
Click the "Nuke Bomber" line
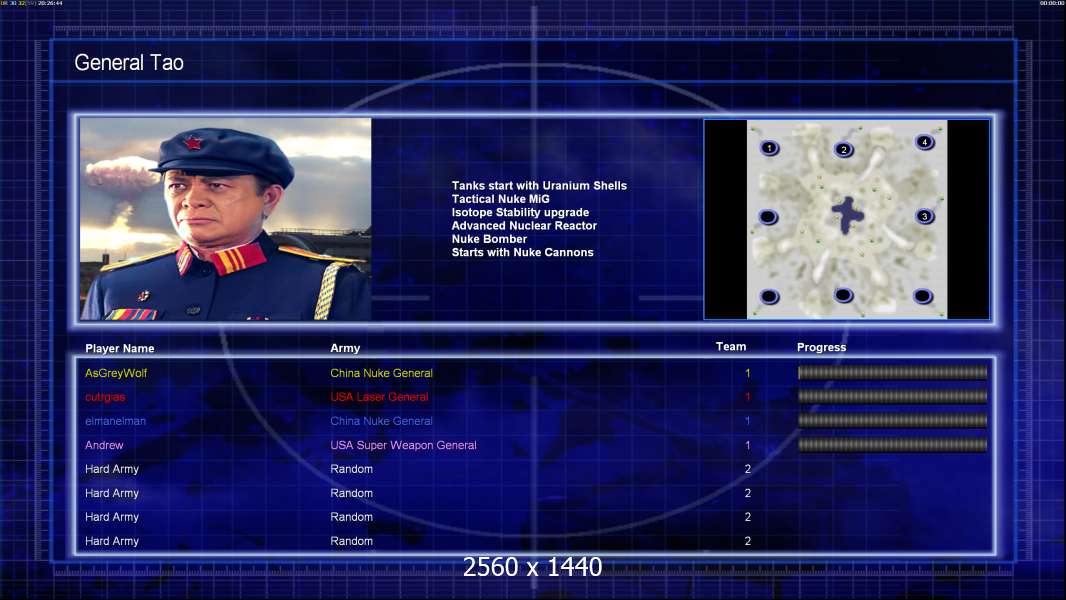[489, 239]
